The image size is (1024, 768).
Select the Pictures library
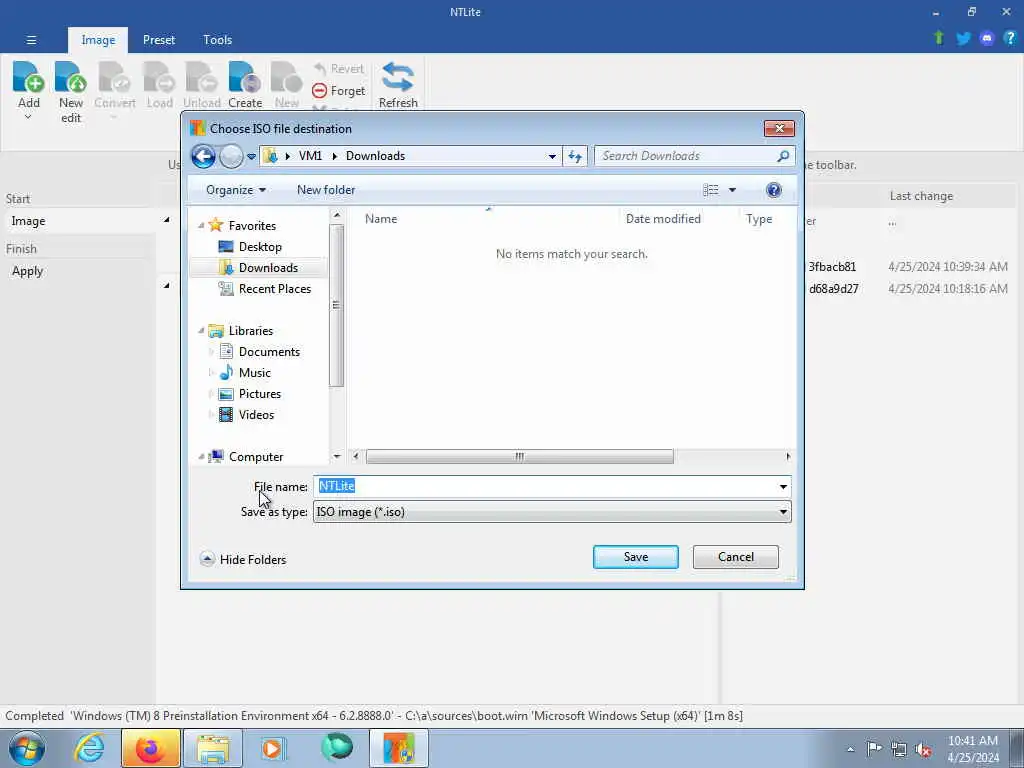coord(260,394)
